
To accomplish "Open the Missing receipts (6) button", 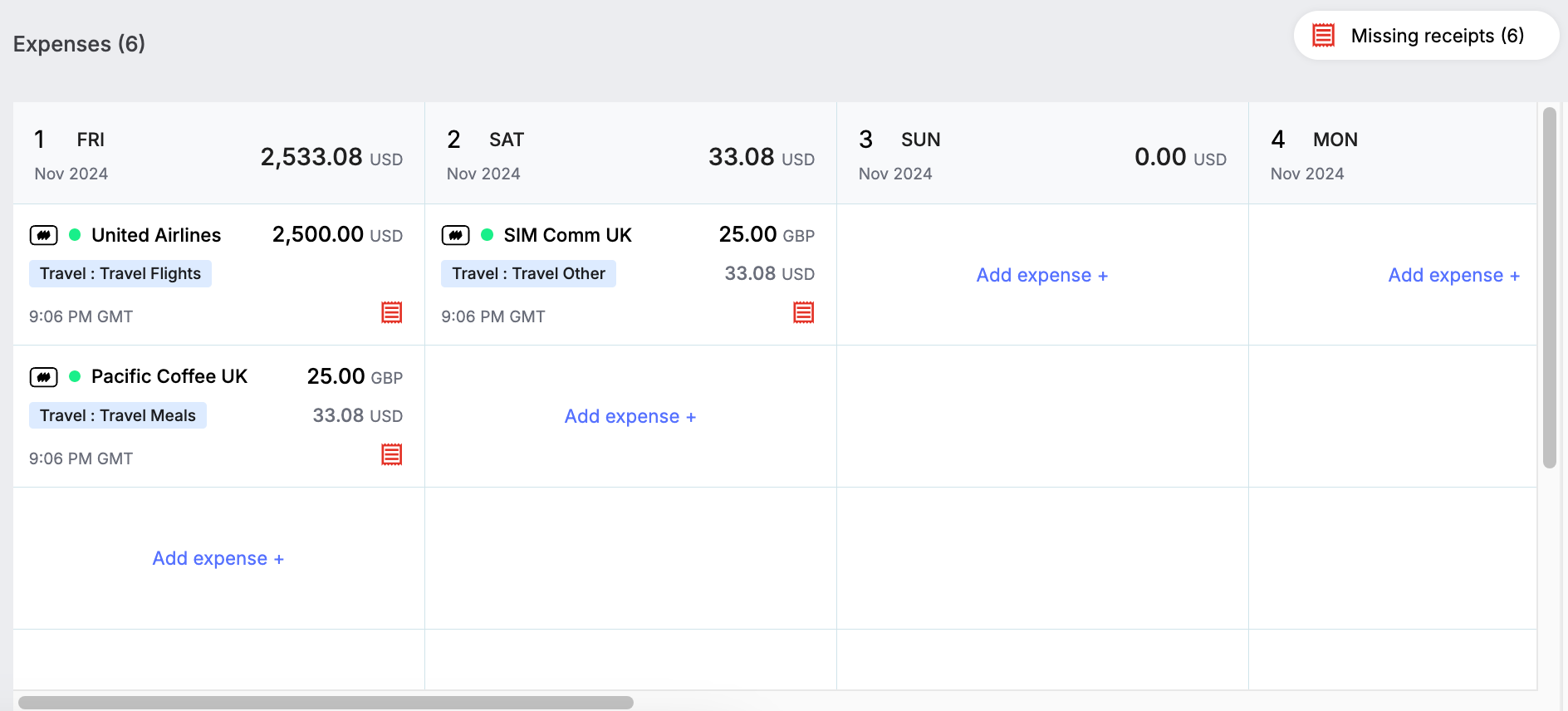I will 1426,36.
